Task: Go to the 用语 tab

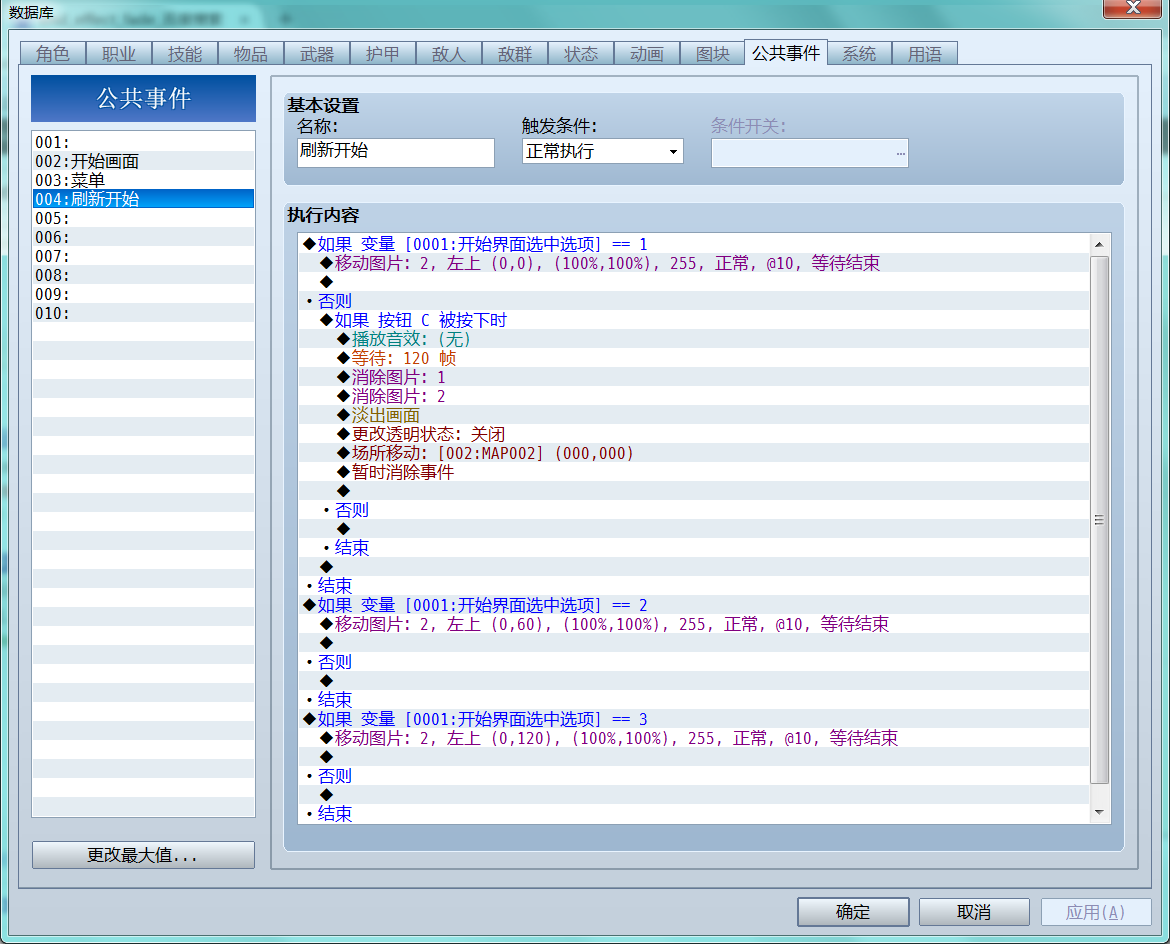Action: (x=925, y=54)
